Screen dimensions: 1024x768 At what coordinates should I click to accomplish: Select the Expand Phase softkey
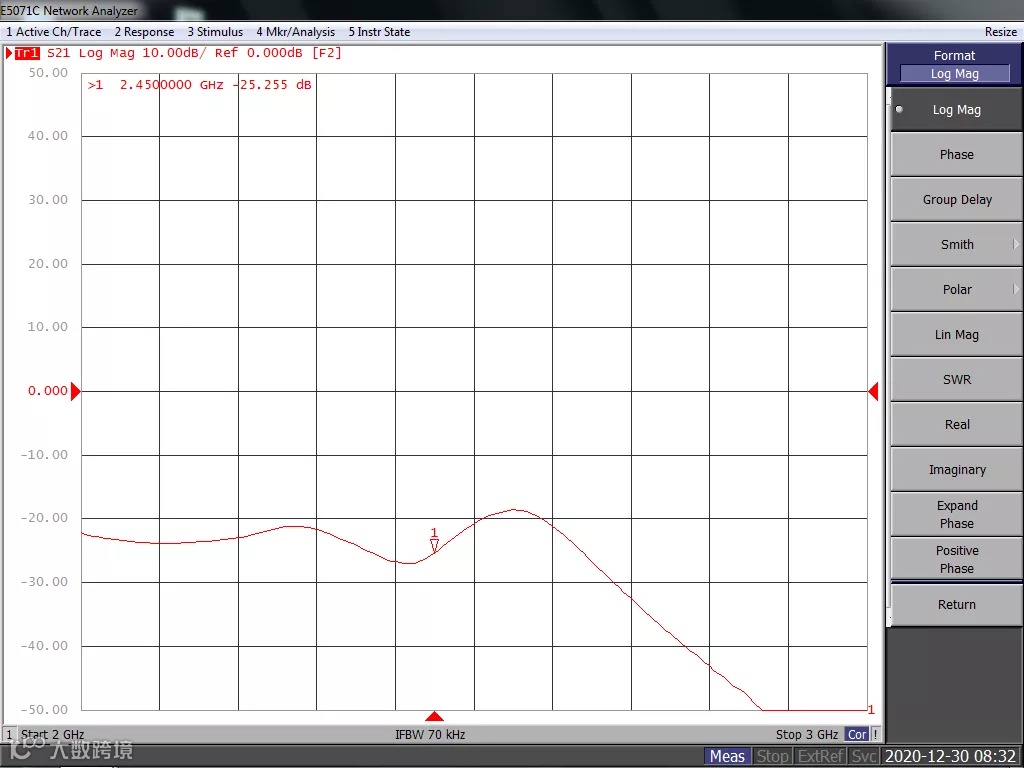(956, 515)
